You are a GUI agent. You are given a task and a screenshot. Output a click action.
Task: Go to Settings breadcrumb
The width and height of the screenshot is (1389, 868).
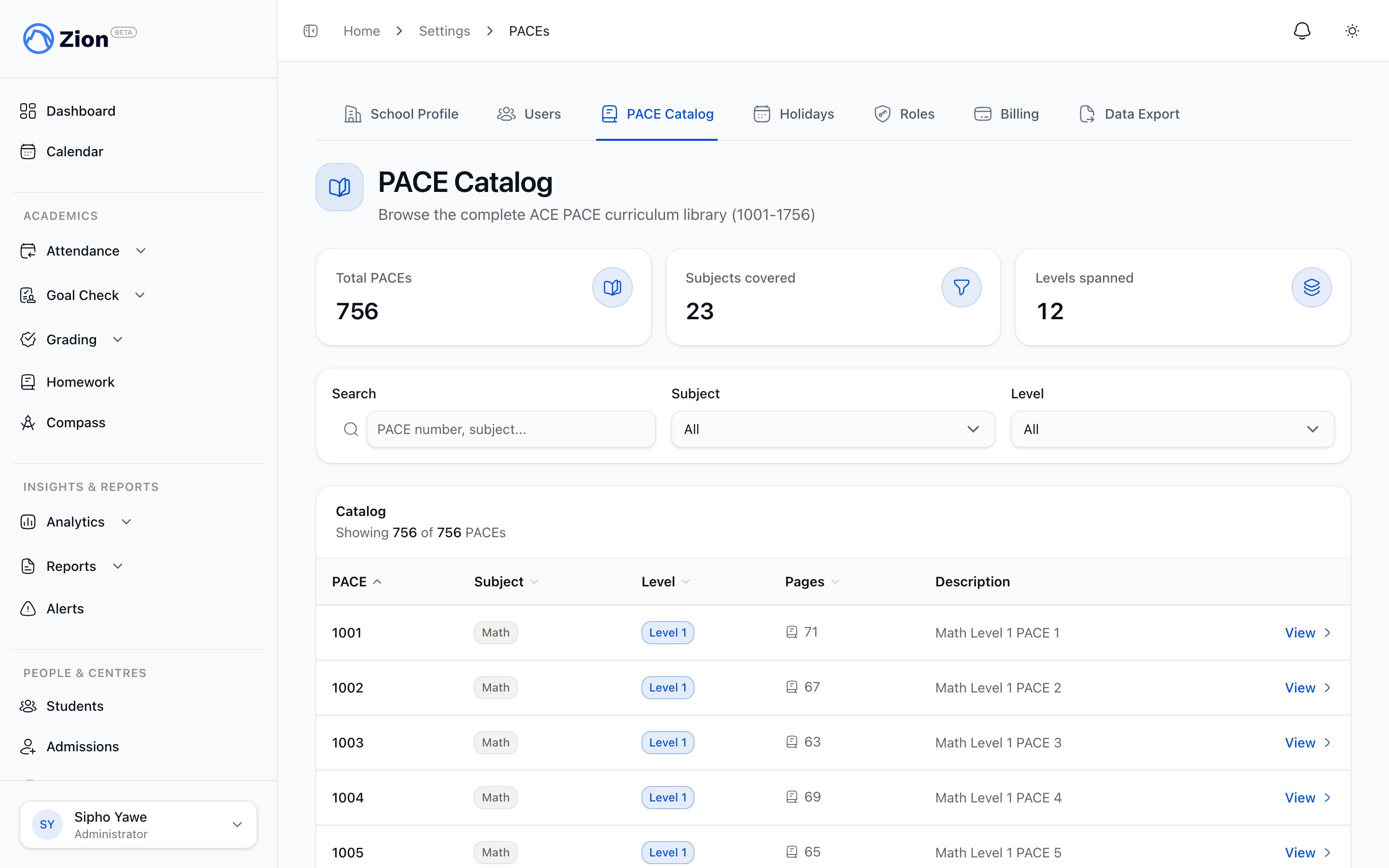click(444, 31)
